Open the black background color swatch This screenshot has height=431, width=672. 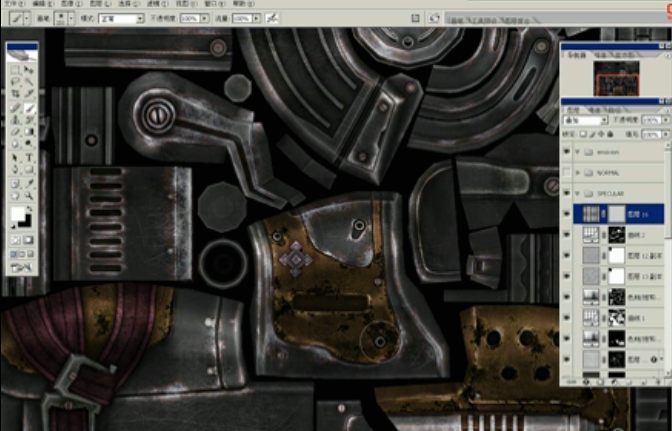[26, 221]
